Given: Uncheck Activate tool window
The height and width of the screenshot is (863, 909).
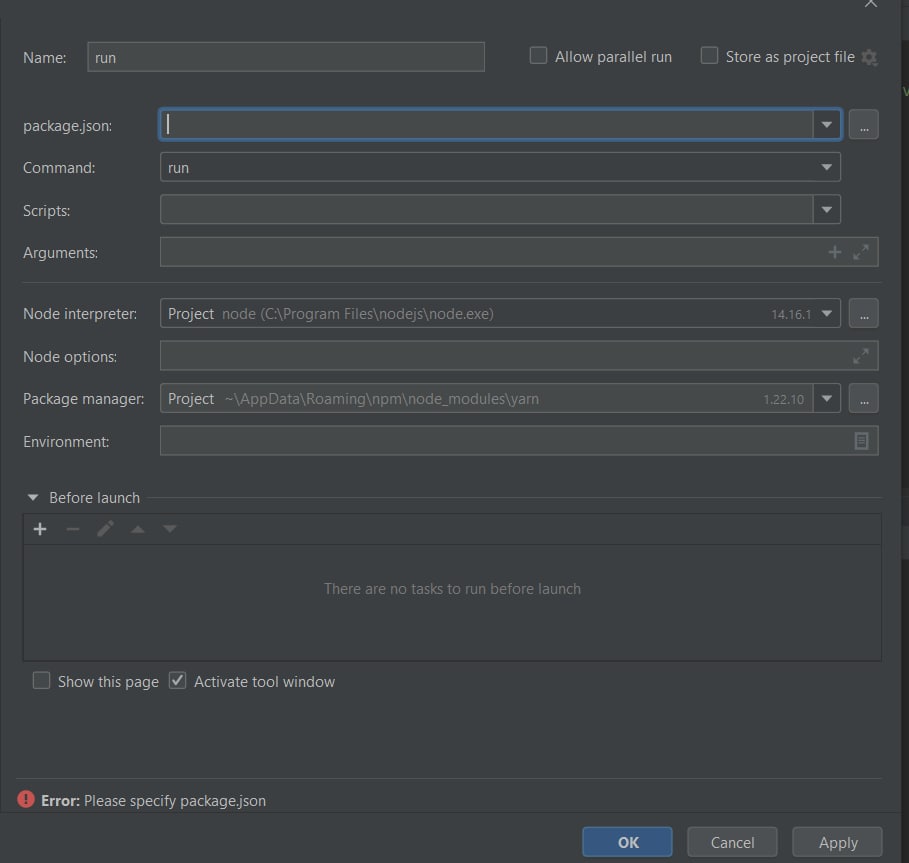Looking at the screenshot, I should [177, 680].
